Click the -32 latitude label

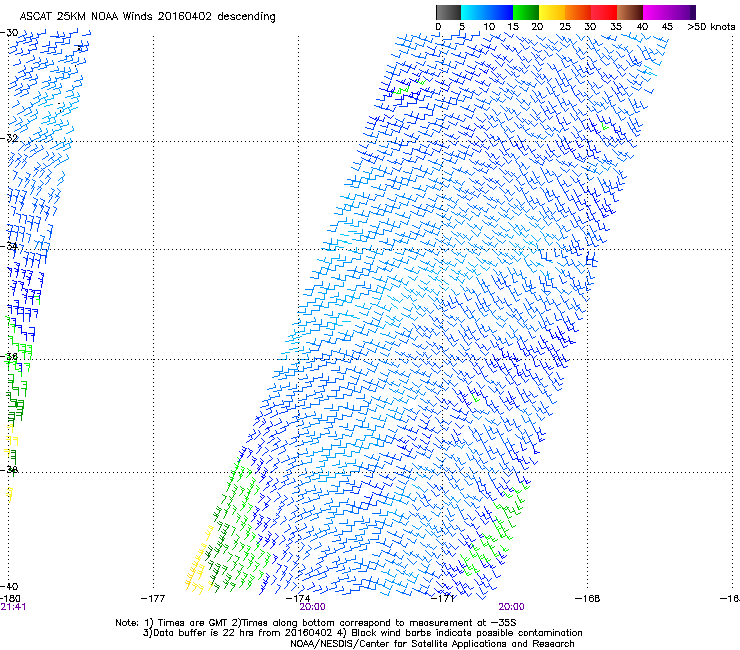[x=9, y=138]
